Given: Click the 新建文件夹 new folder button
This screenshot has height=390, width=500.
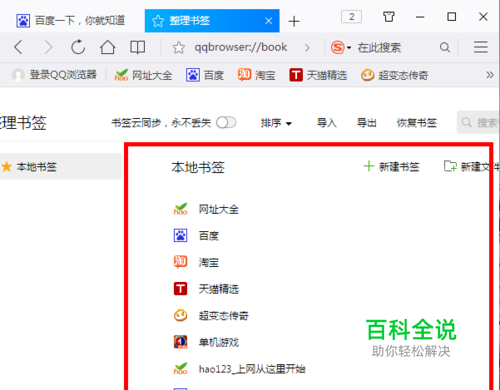Looking at the screenshot, I should pos(472,166).
